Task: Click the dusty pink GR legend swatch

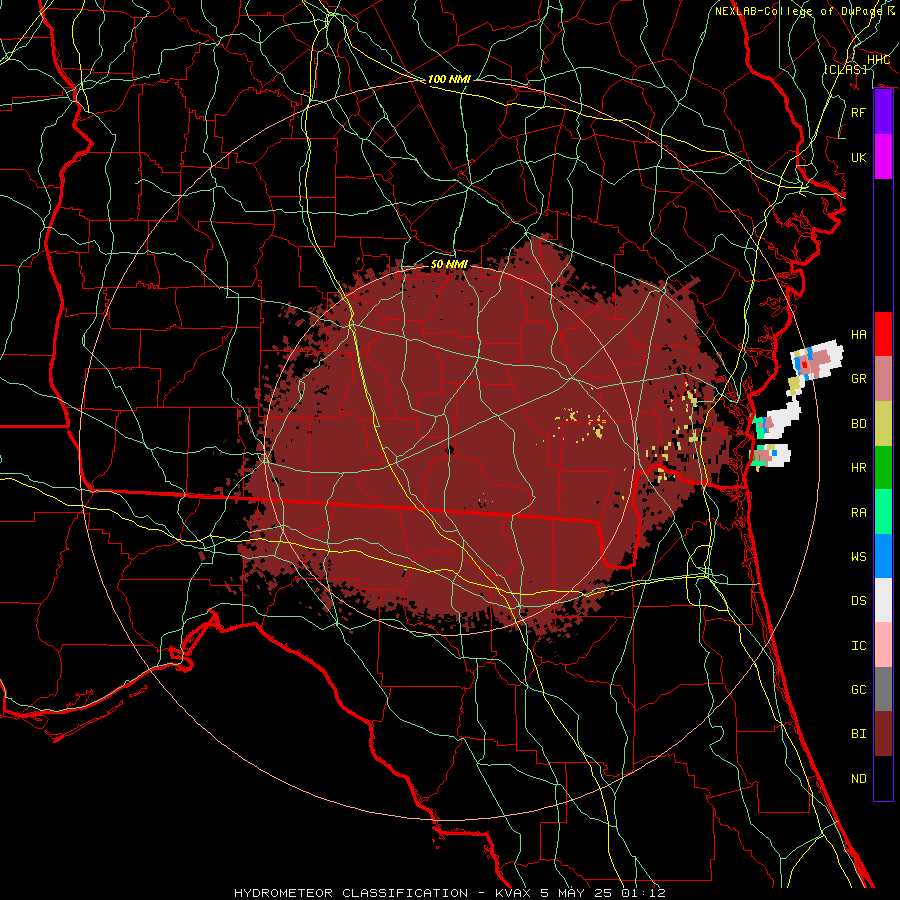Action: tap(883, 378)
